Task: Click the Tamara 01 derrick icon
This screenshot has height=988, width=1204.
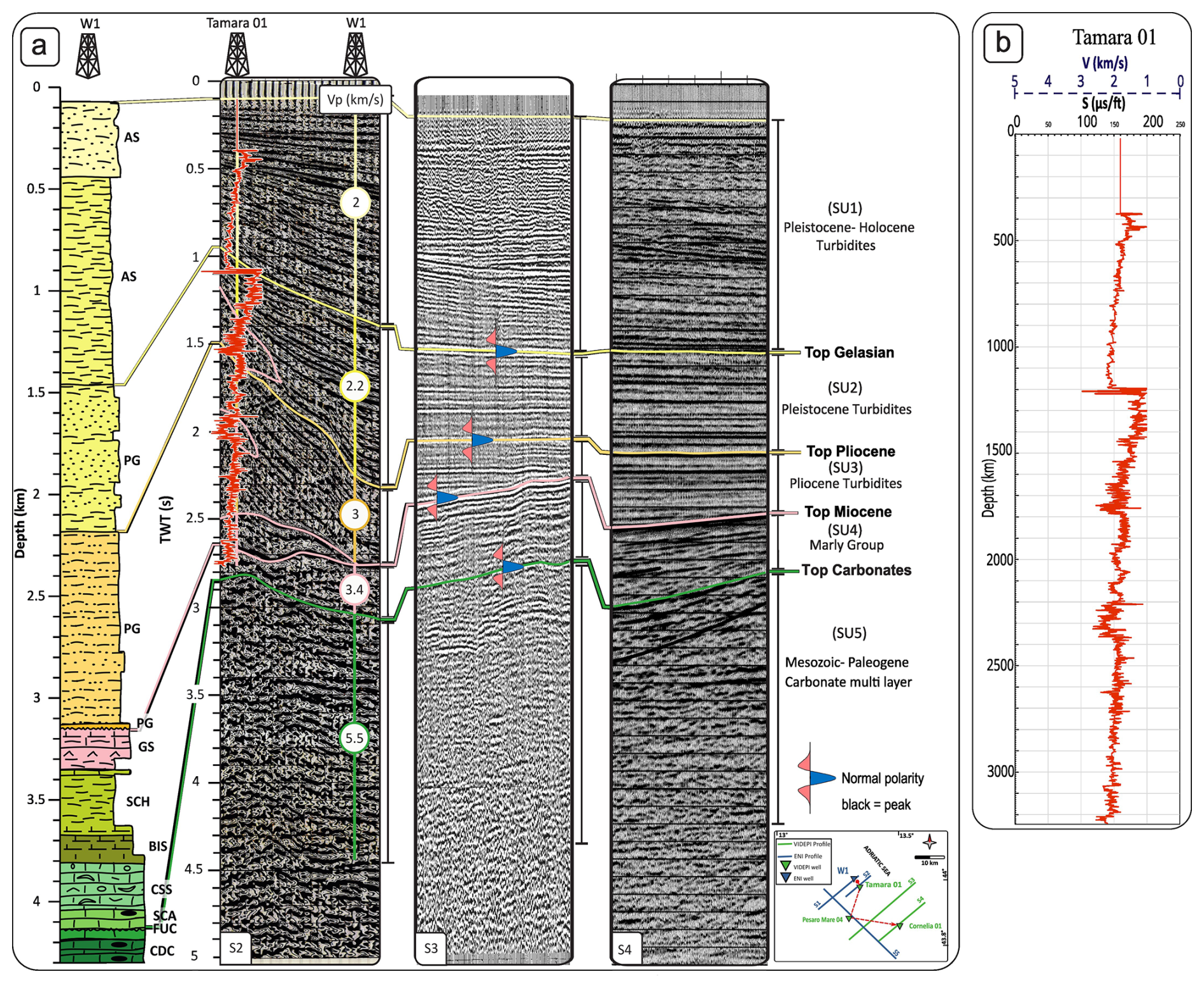Action: tap(237, 55)
